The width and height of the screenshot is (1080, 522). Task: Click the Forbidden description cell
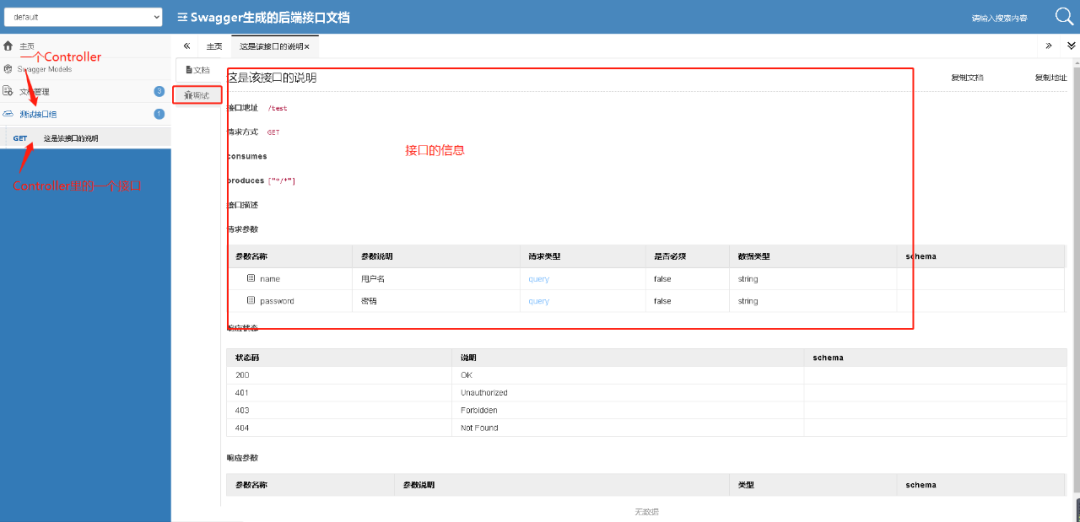pos(628,410)
